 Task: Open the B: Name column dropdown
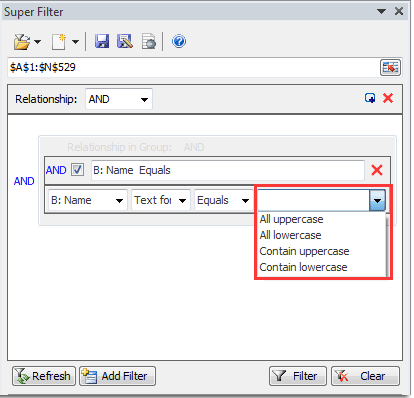click(88, 200)
